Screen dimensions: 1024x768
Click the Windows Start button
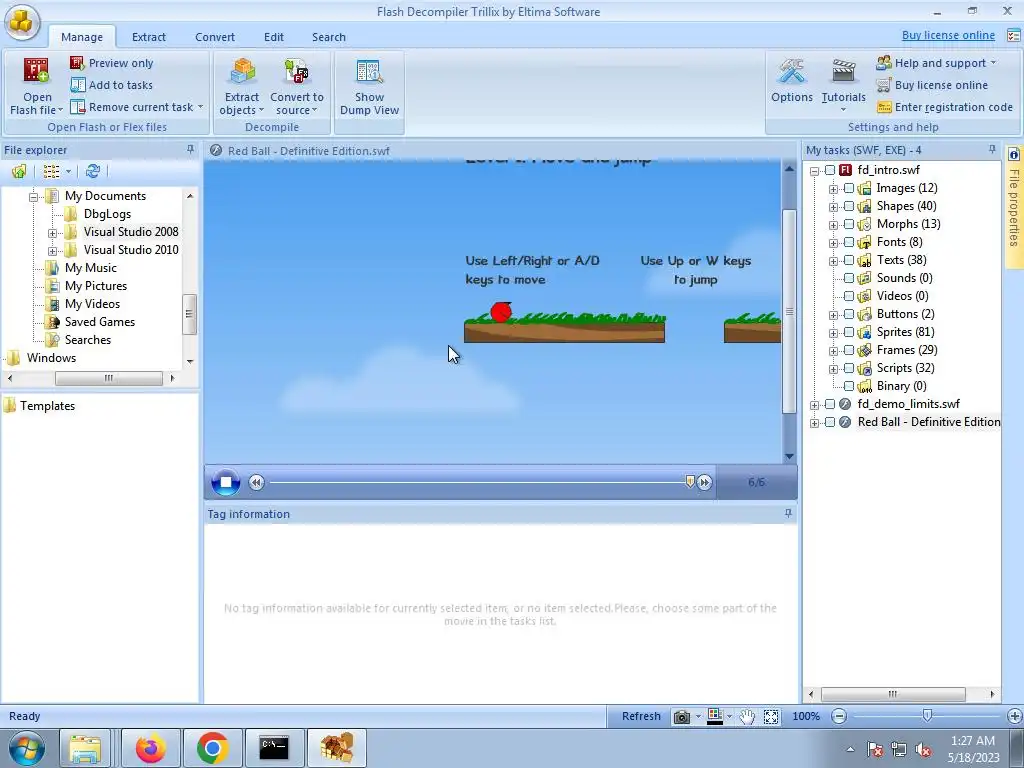pyautogui.click(x=27, y=748)
